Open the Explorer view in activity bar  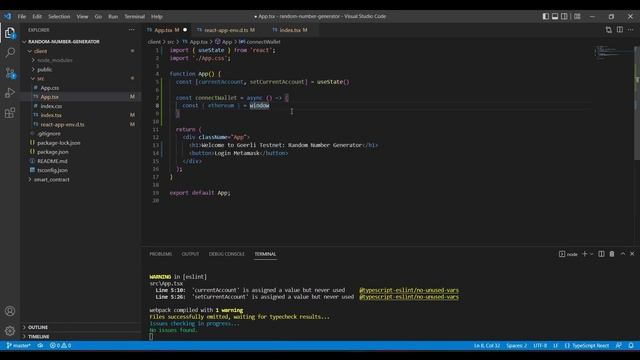[10, 33]
